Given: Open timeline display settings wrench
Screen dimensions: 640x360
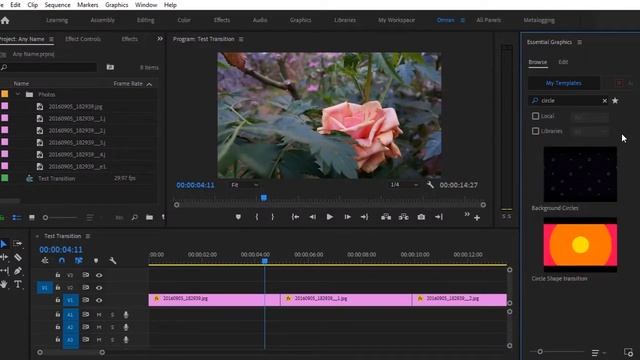Looking at the screenshot, I should point(113,260).
